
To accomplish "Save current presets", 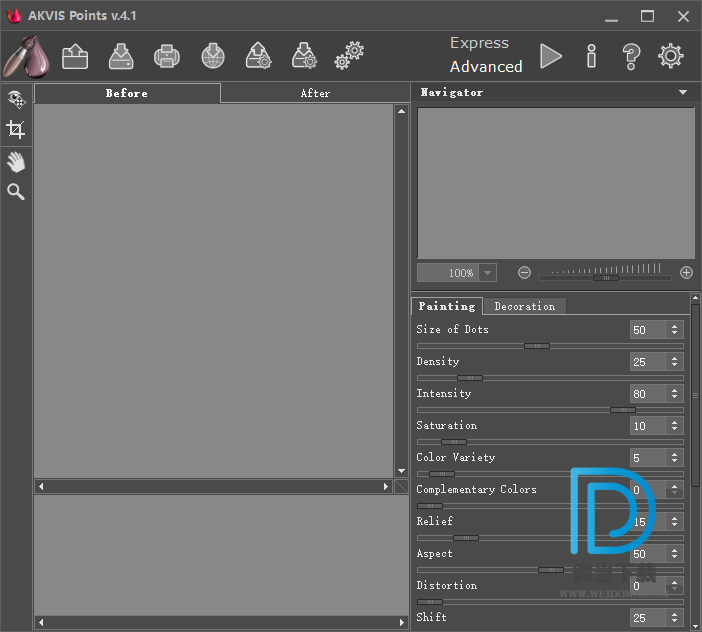I will [x=304, y=56].
